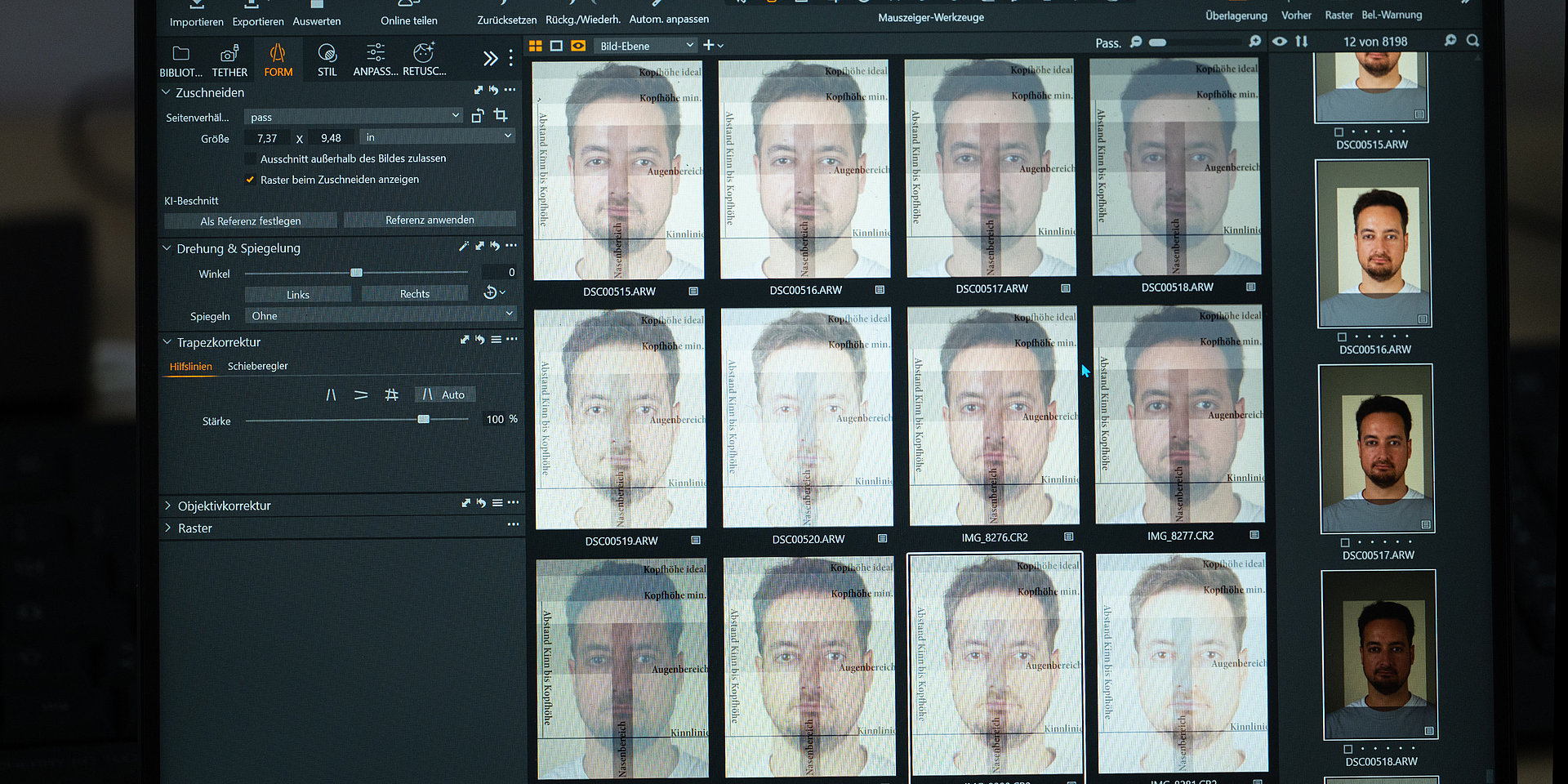The image size is (1568, 784).
Task: Activate the crop tool icon
Action: [501, 115]
